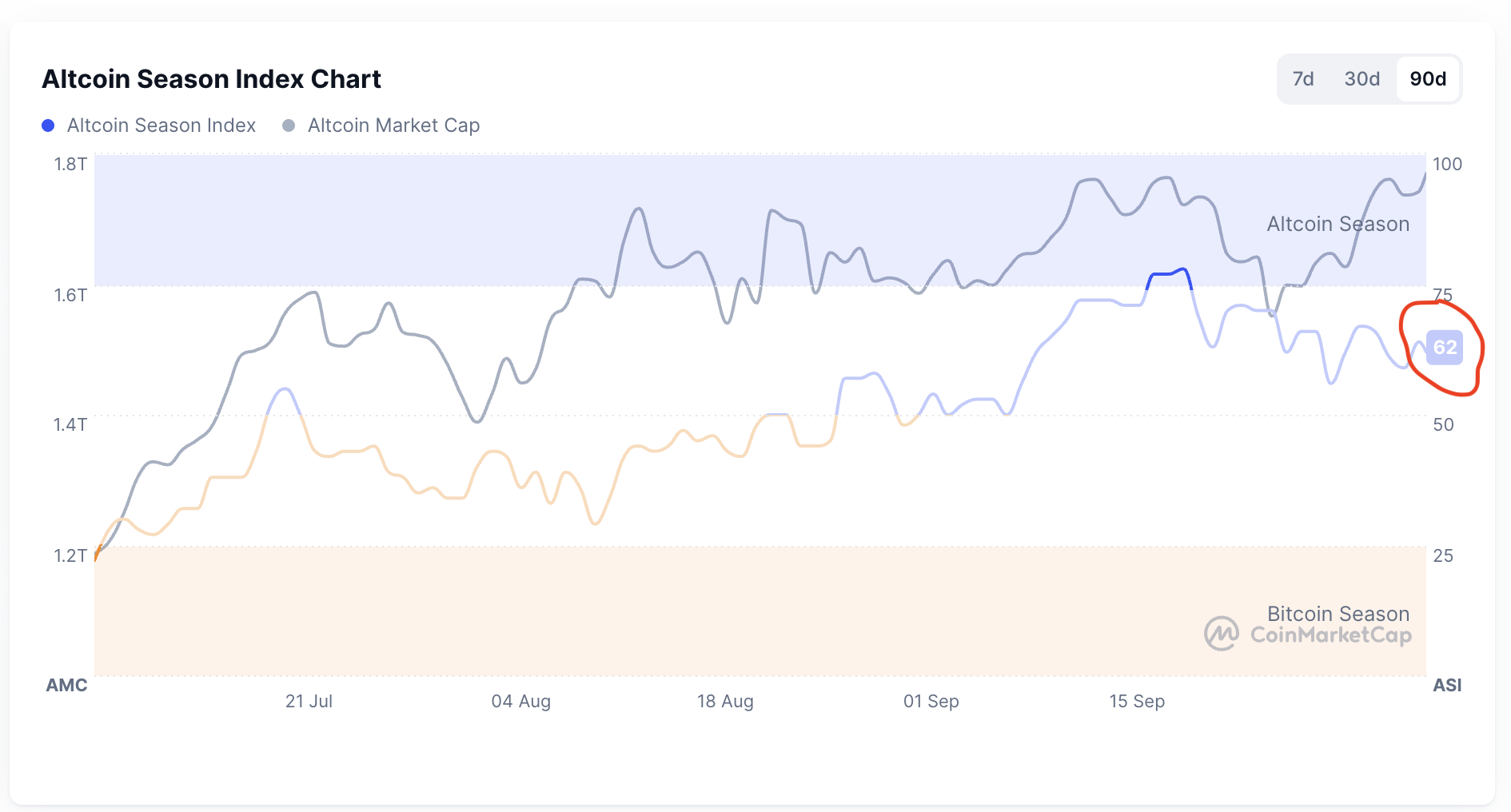Click the Bitcoin Season zone label
1511x812 pixels.
pyautogui.click(x=1338, y=614)
